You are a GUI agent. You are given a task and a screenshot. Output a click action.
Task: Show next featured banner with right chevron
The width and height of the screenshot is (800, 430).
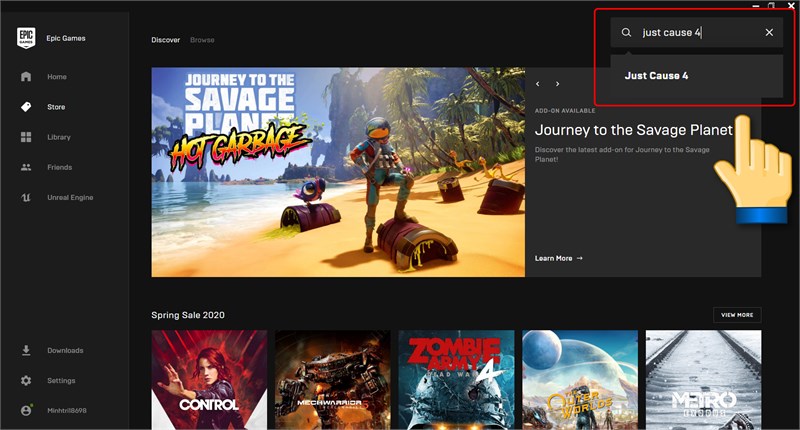557,84
